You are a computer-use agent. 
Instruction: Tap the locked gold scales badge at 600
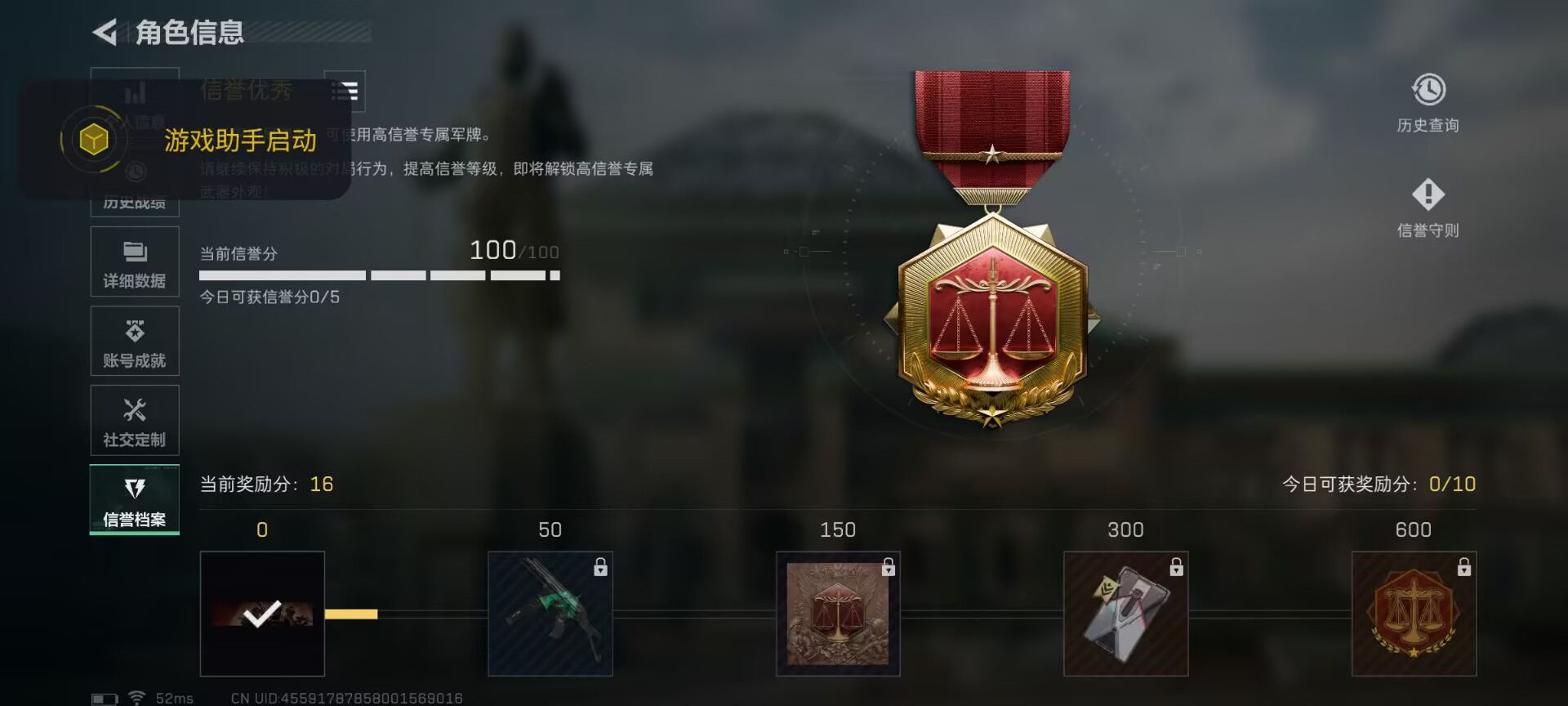coord(1414,614)
